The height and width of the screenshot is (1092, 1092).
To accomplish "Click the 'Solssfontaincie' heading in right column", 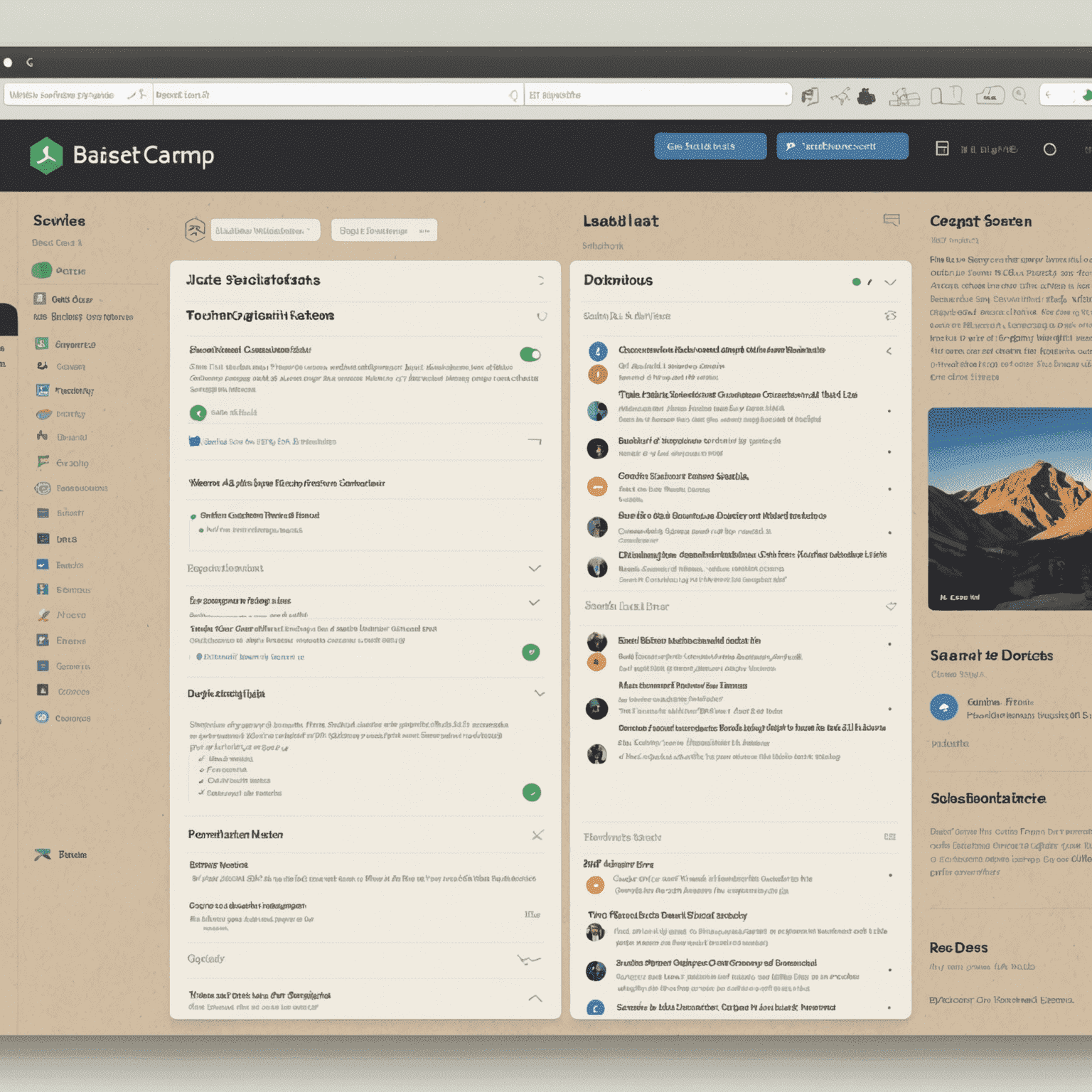I will point(988,798).
